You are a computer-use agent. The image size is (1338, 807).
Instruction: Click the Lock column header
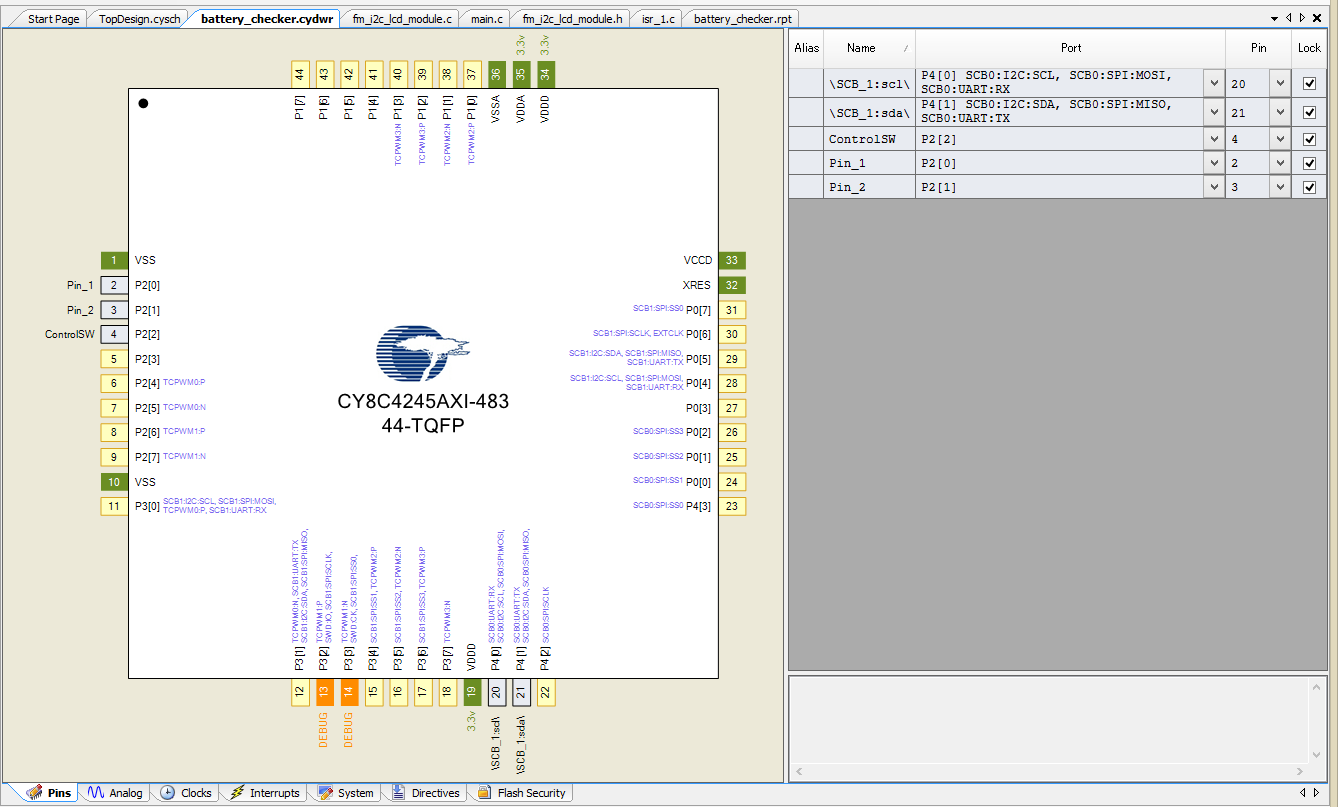[x=1309, y=48]
